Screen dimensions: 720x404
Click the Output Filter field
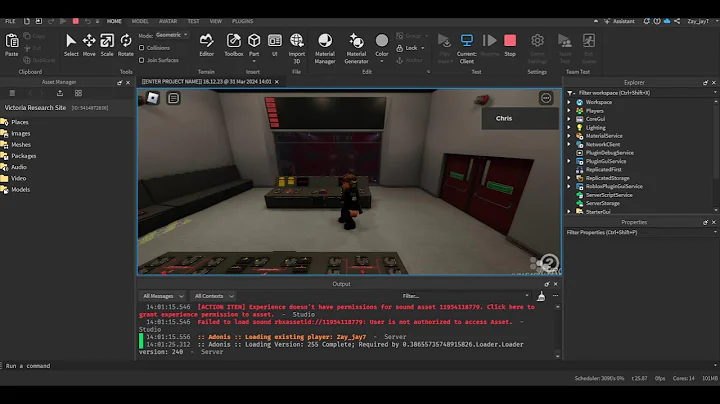[465, 296]
